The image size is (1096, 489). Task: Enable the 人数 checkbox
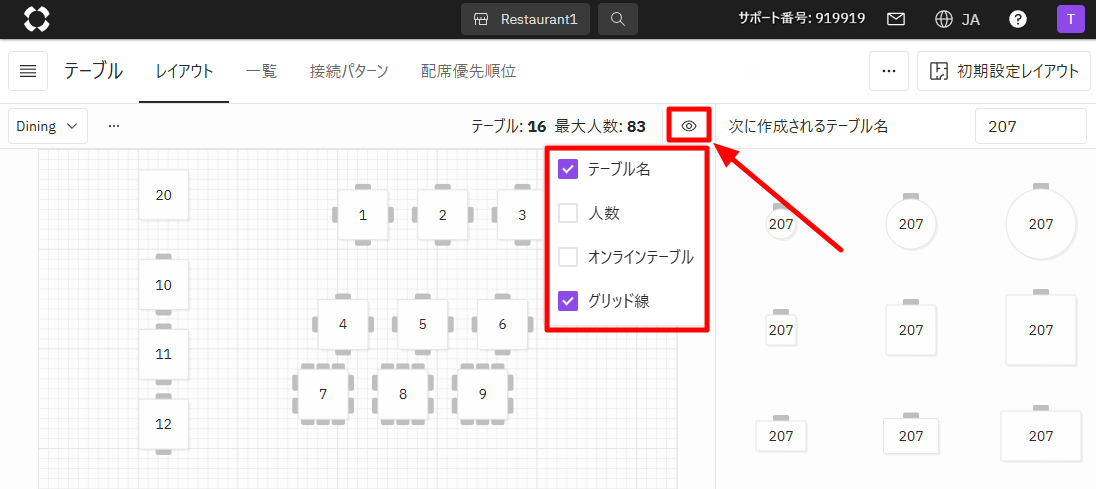pos(568,213)
